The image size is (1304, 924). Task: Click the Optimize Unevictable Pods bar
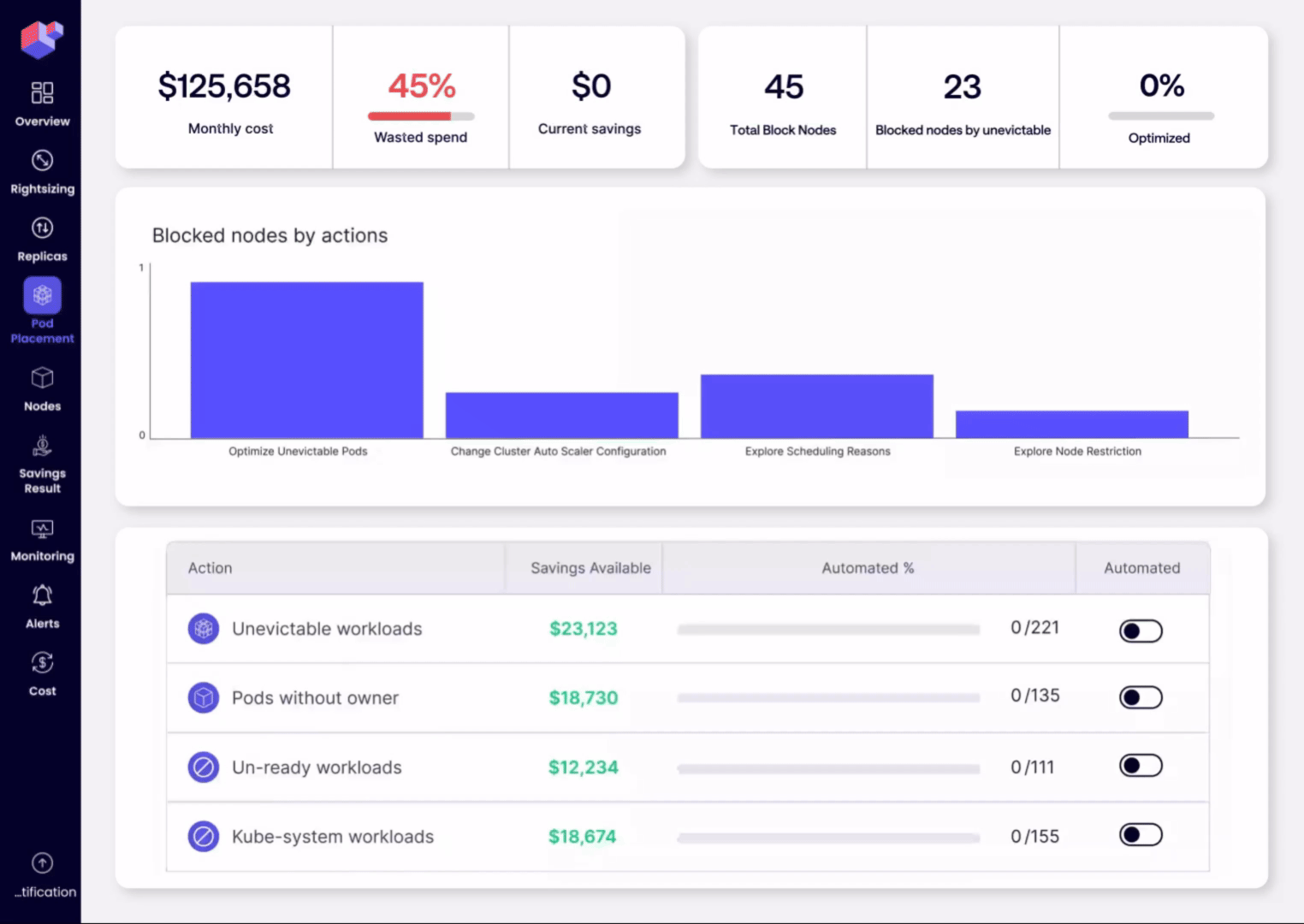[306, 360]
